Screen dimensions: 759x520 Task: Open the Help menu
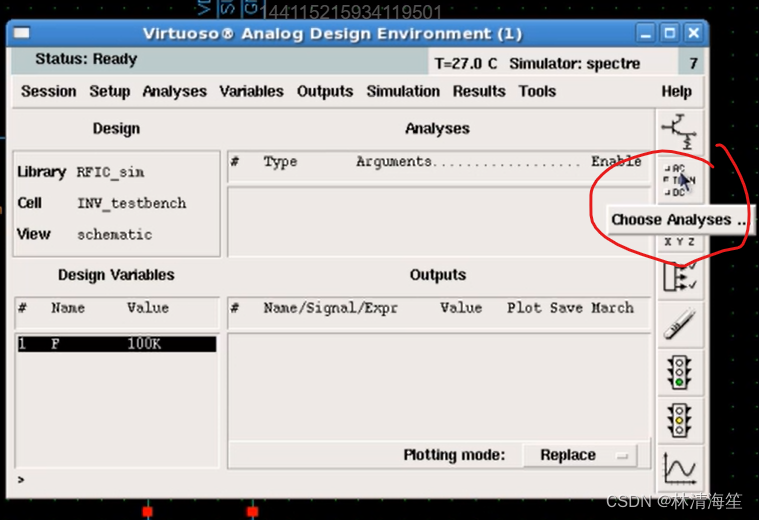coord(676,91)
